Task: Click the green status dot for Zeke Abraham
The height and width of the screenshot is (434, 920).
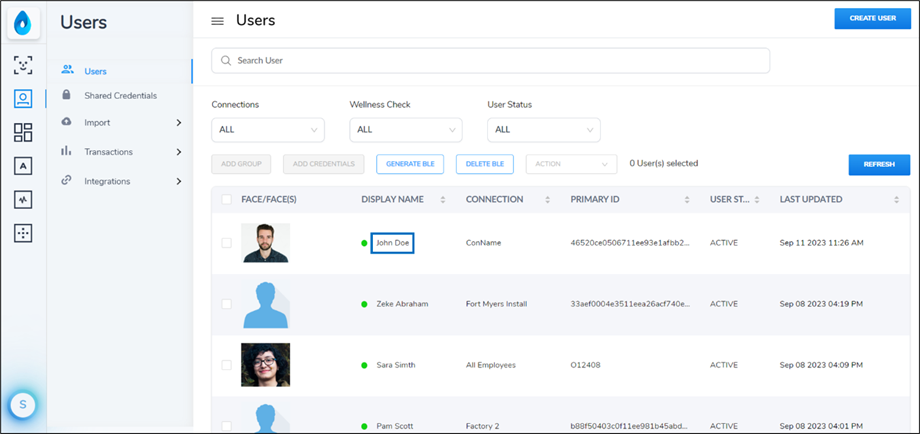Action: tap(364, 304)
